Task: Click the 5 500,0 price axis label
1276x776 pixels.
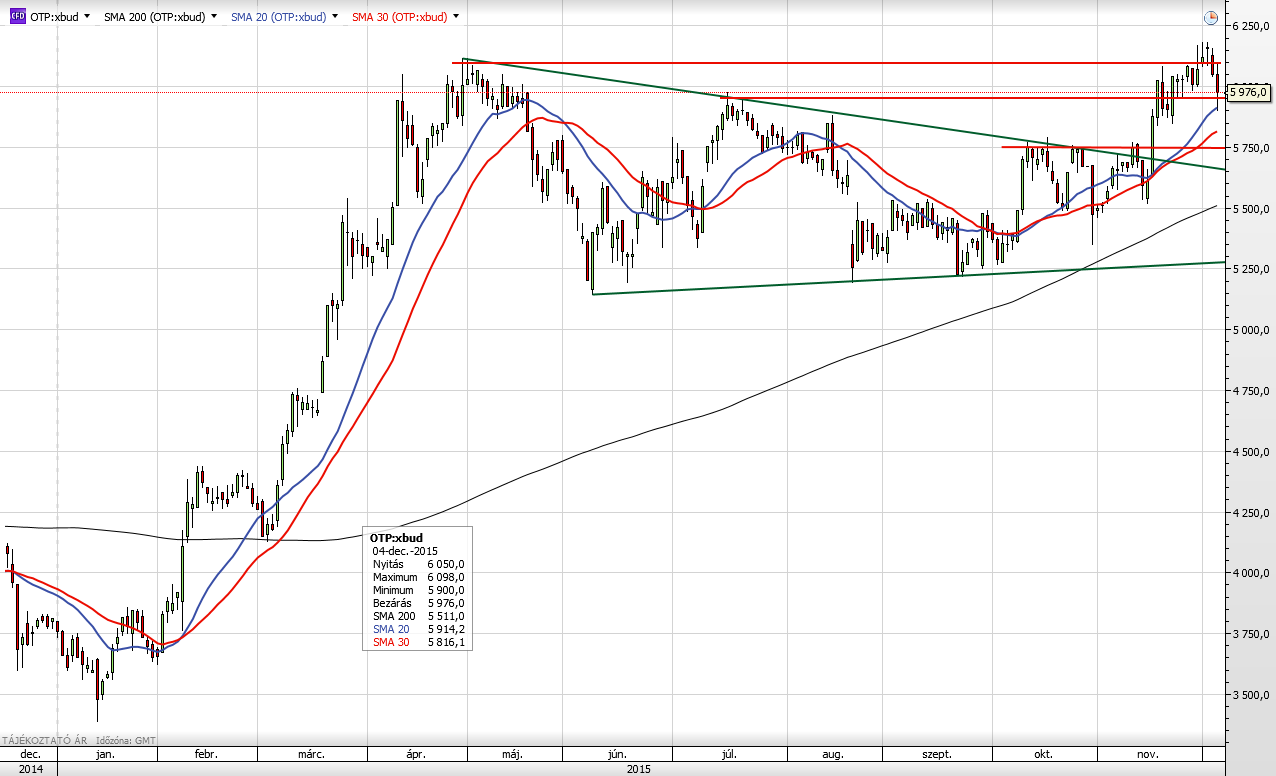Action: click(1251, 209)
